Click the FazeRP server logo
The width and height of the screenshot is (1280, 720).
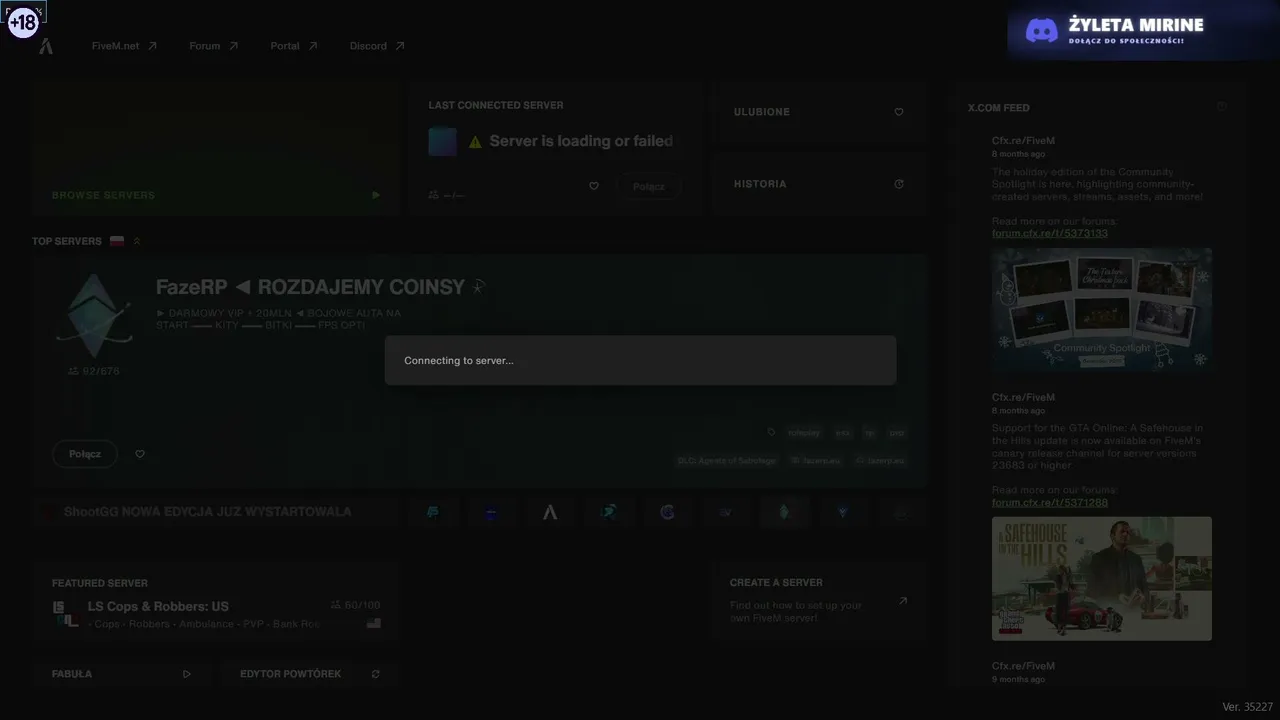(x=93, y=316)
